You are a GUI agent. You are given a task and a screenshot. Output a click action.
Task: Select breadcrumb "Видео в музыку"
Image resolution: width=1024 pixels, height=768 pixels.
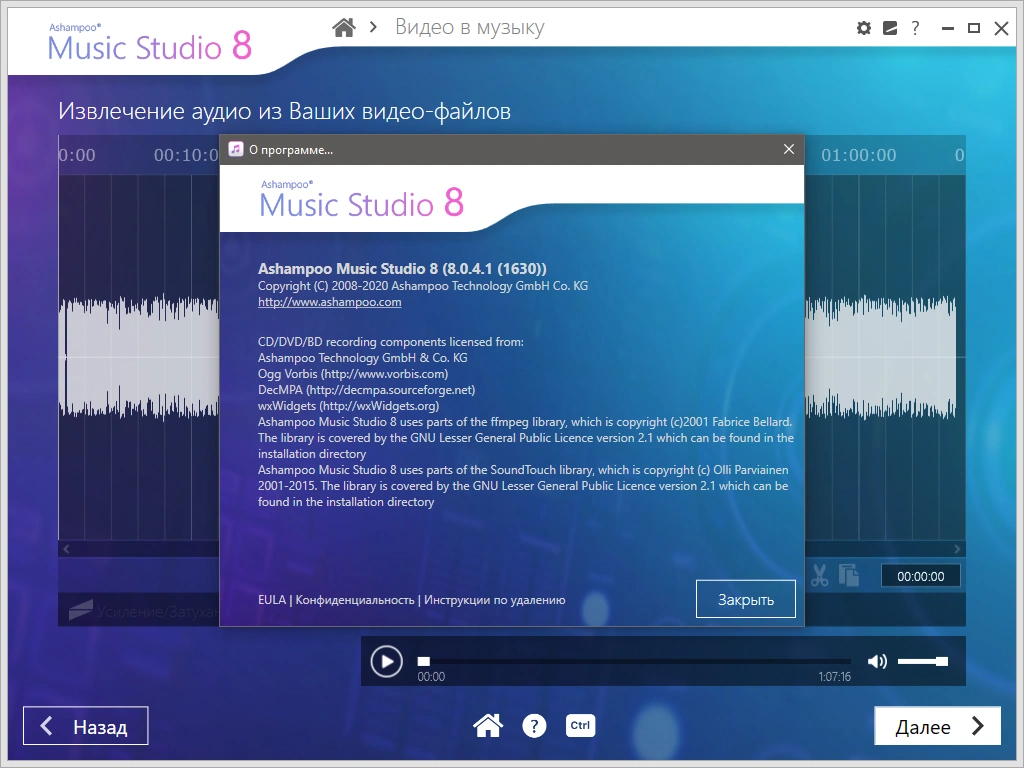[470, 27]
